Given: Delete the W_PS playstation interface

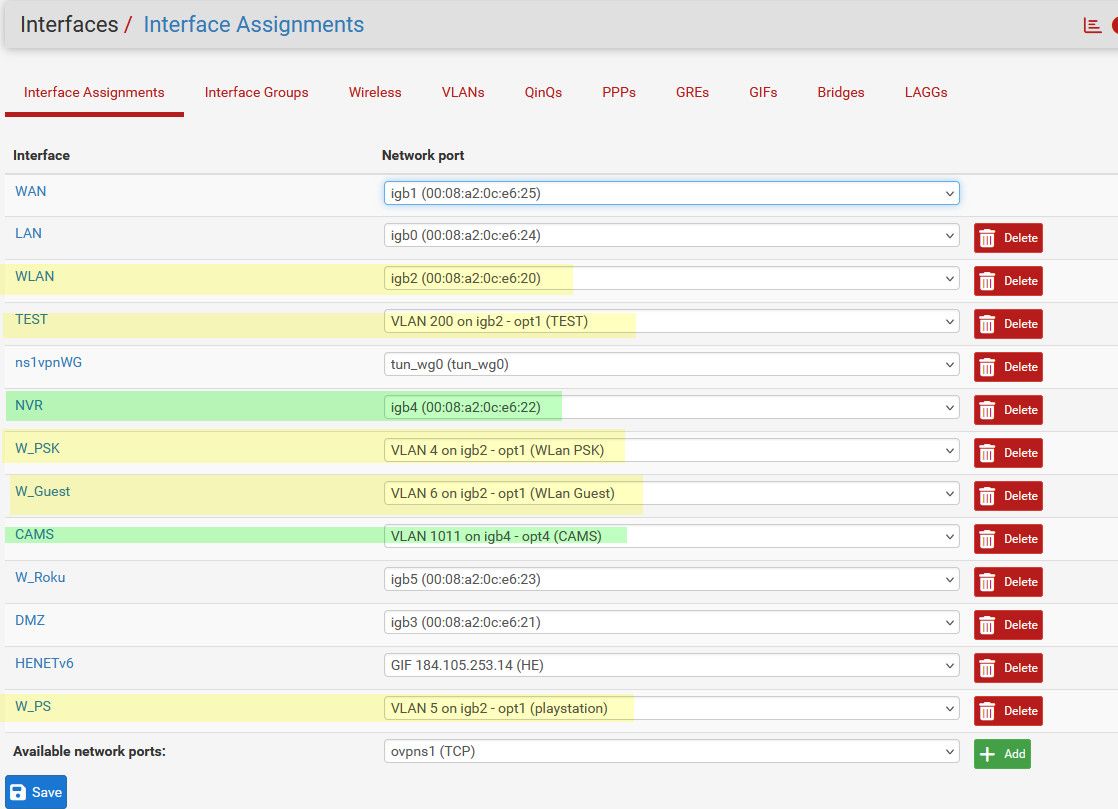Looking at the screenshot, I should 1008,711.
